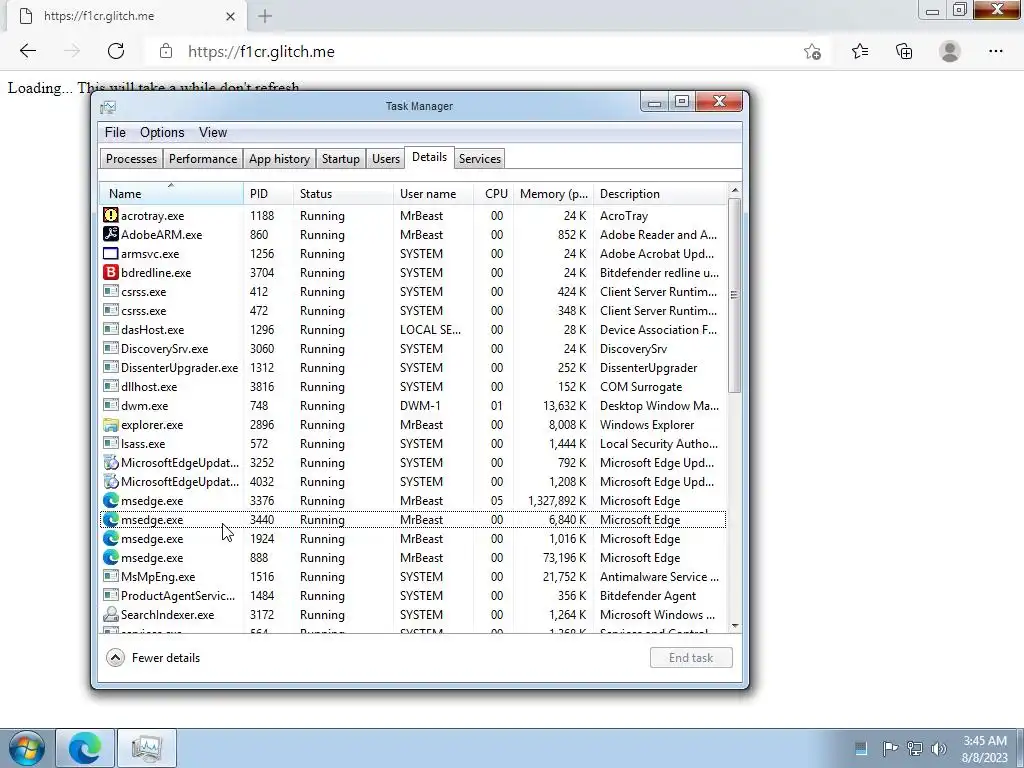Select the dwm.exe process row
Viewport: 1024px width, 768px height.
(413, 406)
